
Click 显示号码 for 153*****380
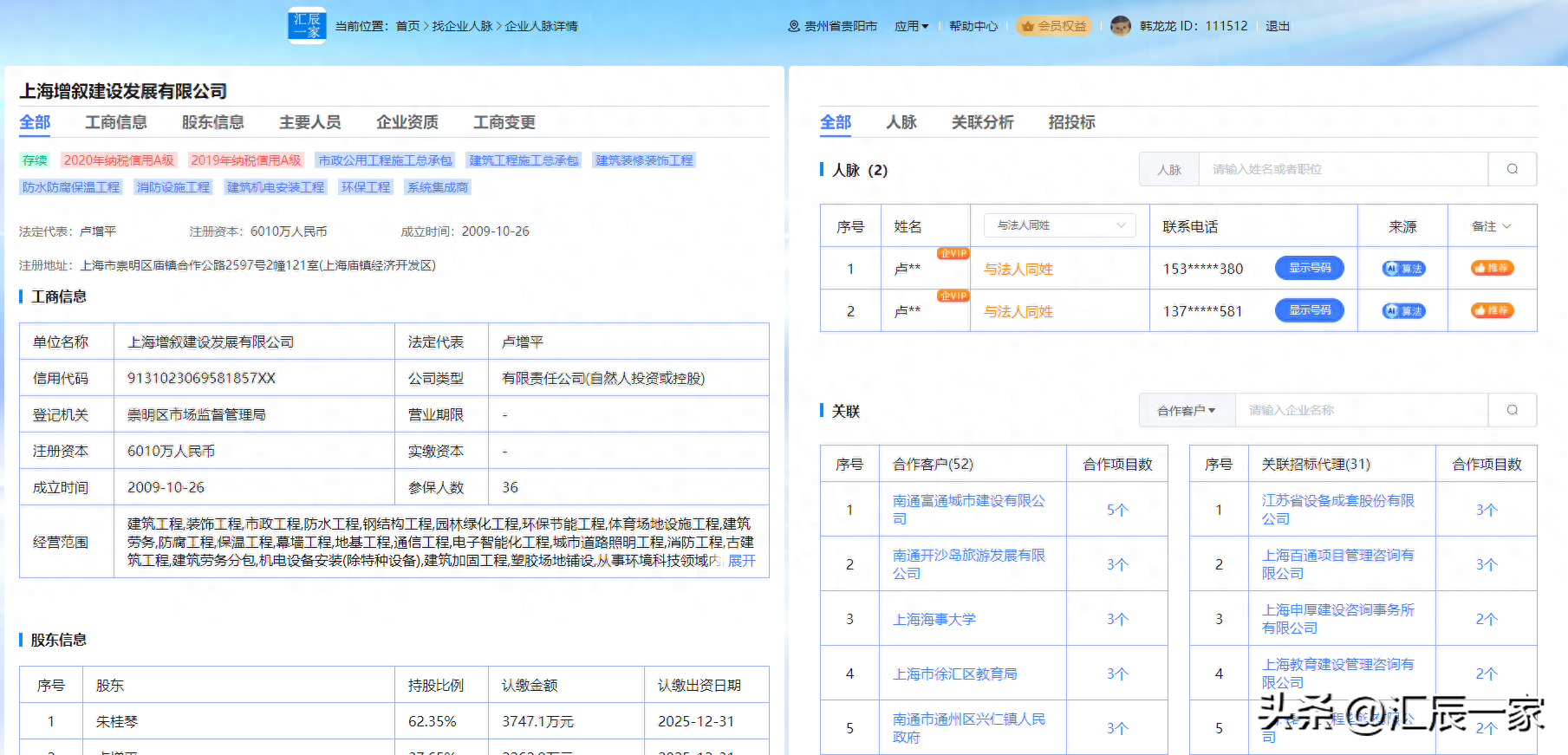(1310, 268)
